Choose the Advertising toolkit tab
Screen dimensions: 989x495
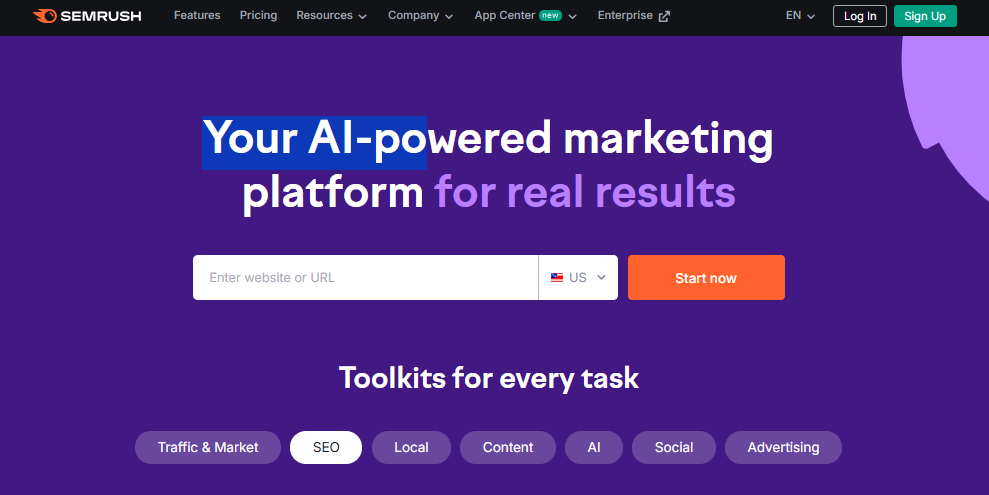point(783,448)
